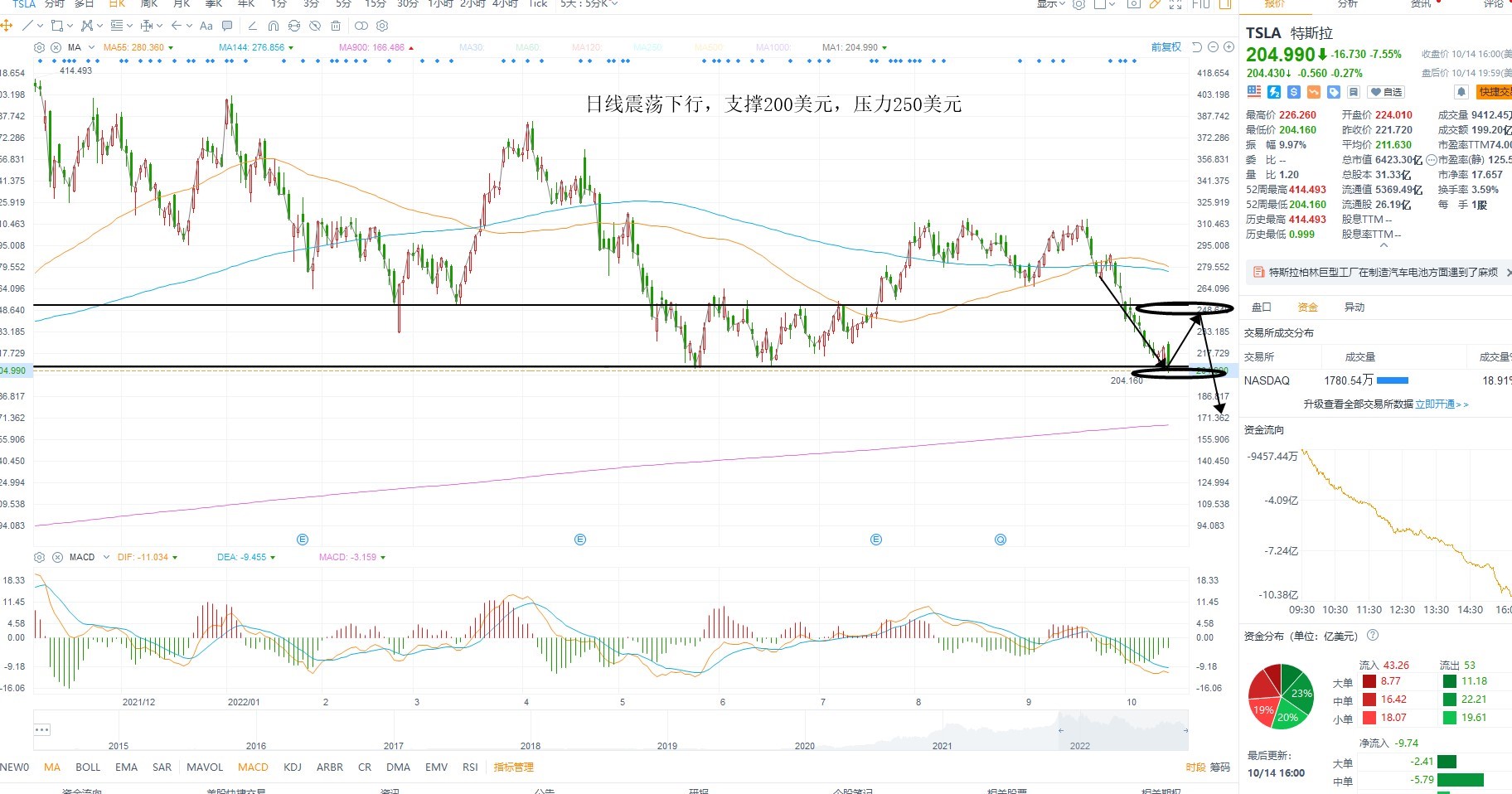Viewport: 1512px width, 794px height.
Task: Select the line drawing tool
Action: coord(27,26)
